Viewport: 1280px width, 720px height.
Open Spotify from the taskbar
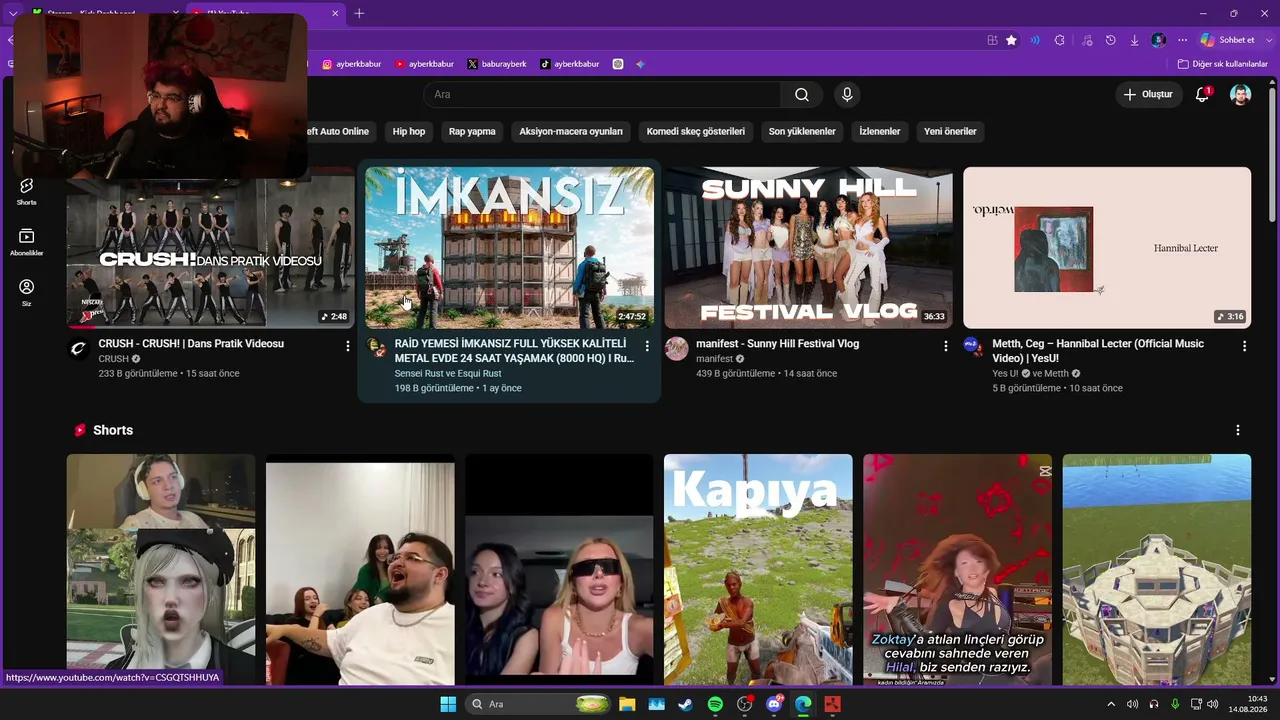tap(715, 704)
